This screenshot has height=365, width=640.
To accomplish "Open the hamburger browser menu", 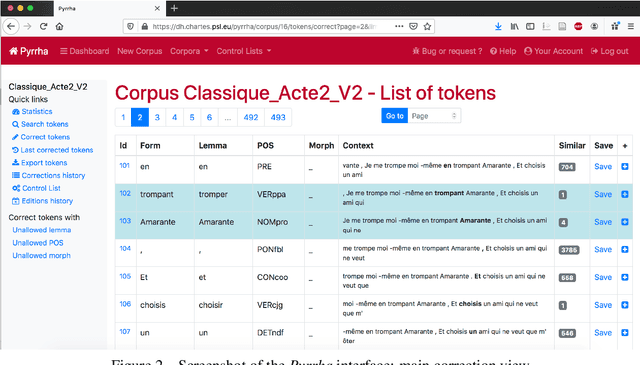I will (631, 27).
